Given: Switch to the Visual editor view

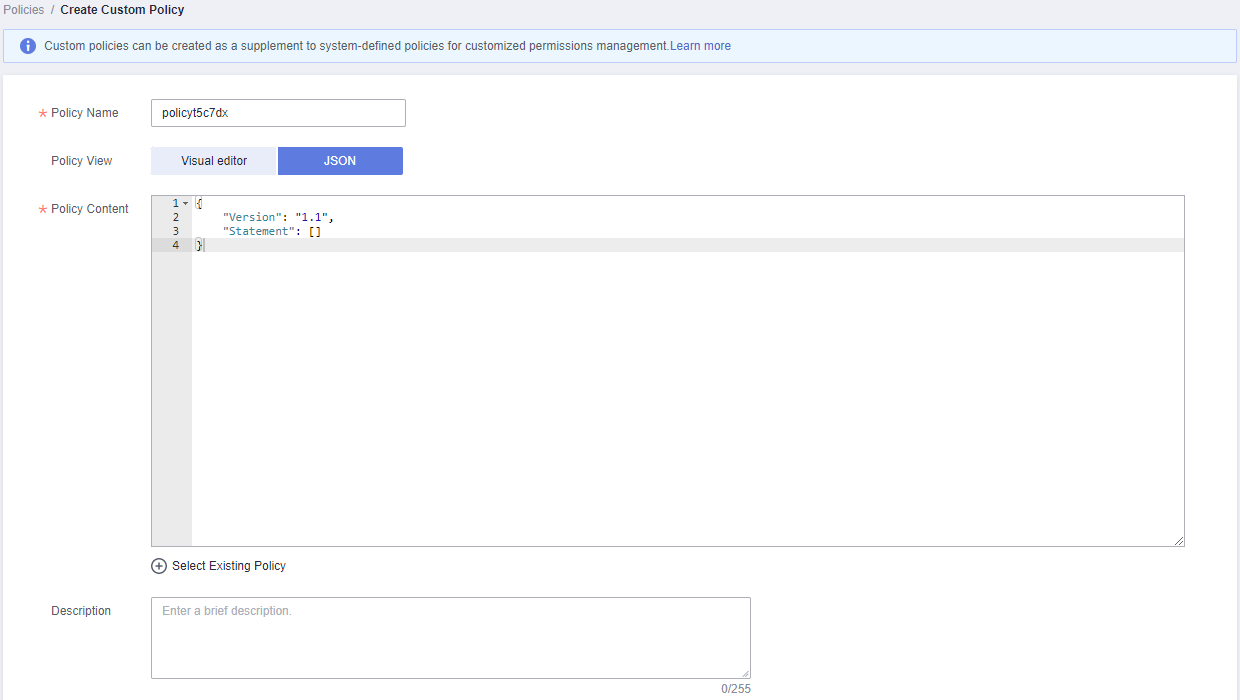Looking at the screenshot, I should (214, 161).
